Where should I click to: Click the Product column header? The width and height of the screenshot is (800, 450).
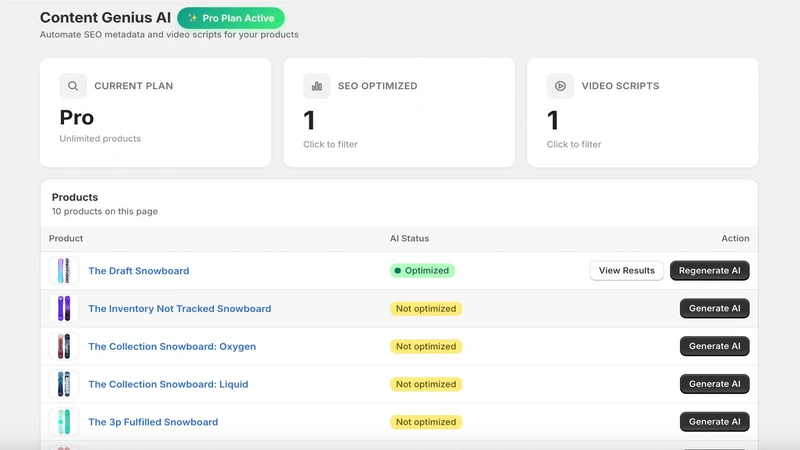tap(66, 238)
